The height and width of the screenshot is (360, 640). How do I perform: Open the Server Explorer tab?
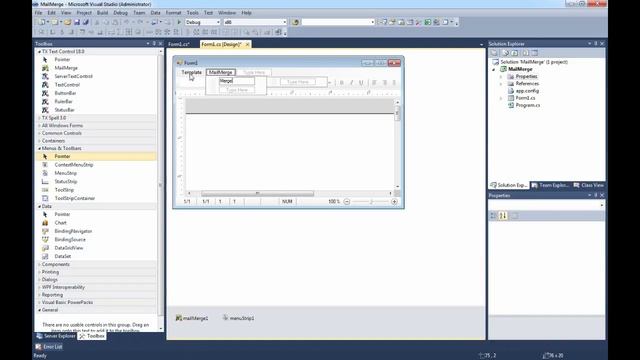click(56, 336)
